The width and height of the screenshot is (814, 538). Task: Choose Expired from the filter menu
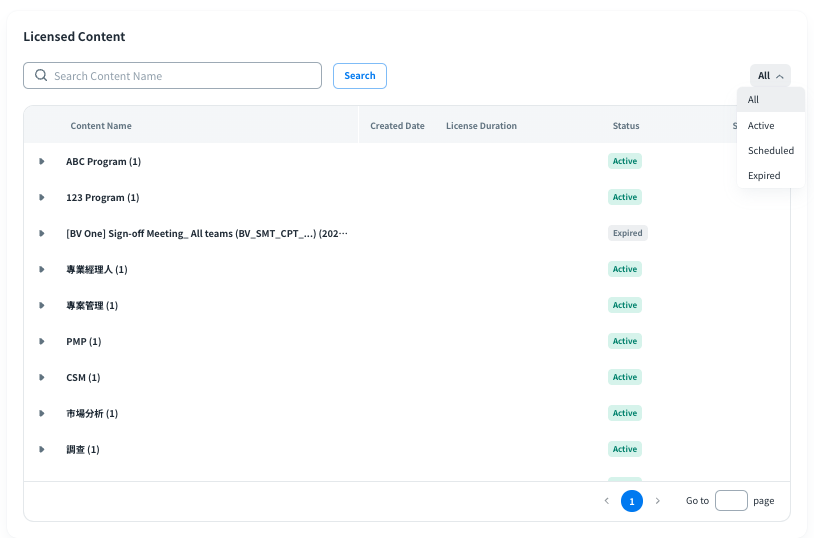(x=764, y=176)
